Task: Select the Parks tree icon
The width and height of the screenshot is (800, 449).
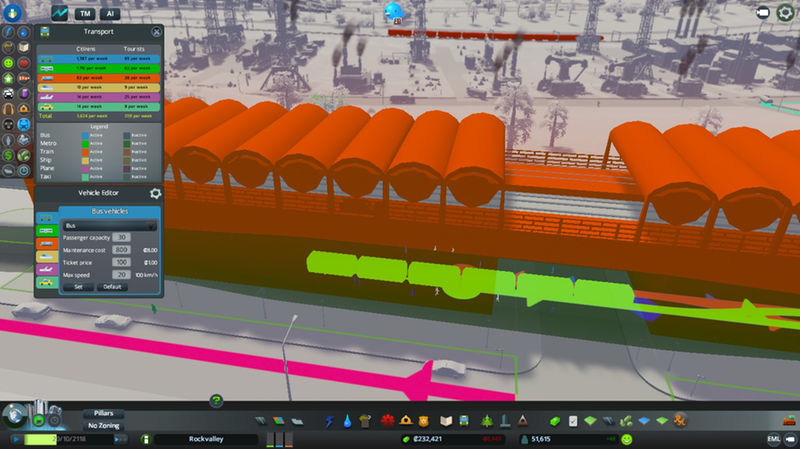Action: [487, 419]
